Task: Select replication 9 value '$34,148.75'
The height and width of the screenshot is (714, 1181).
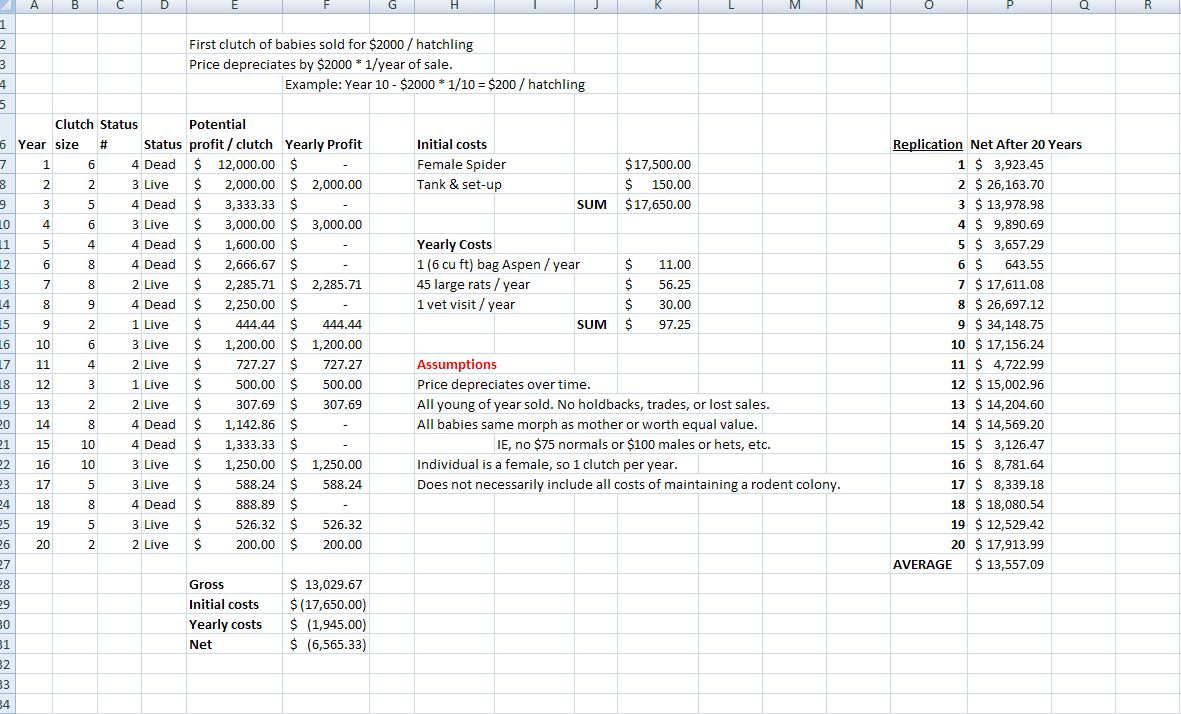Action: coord(1009,325)
